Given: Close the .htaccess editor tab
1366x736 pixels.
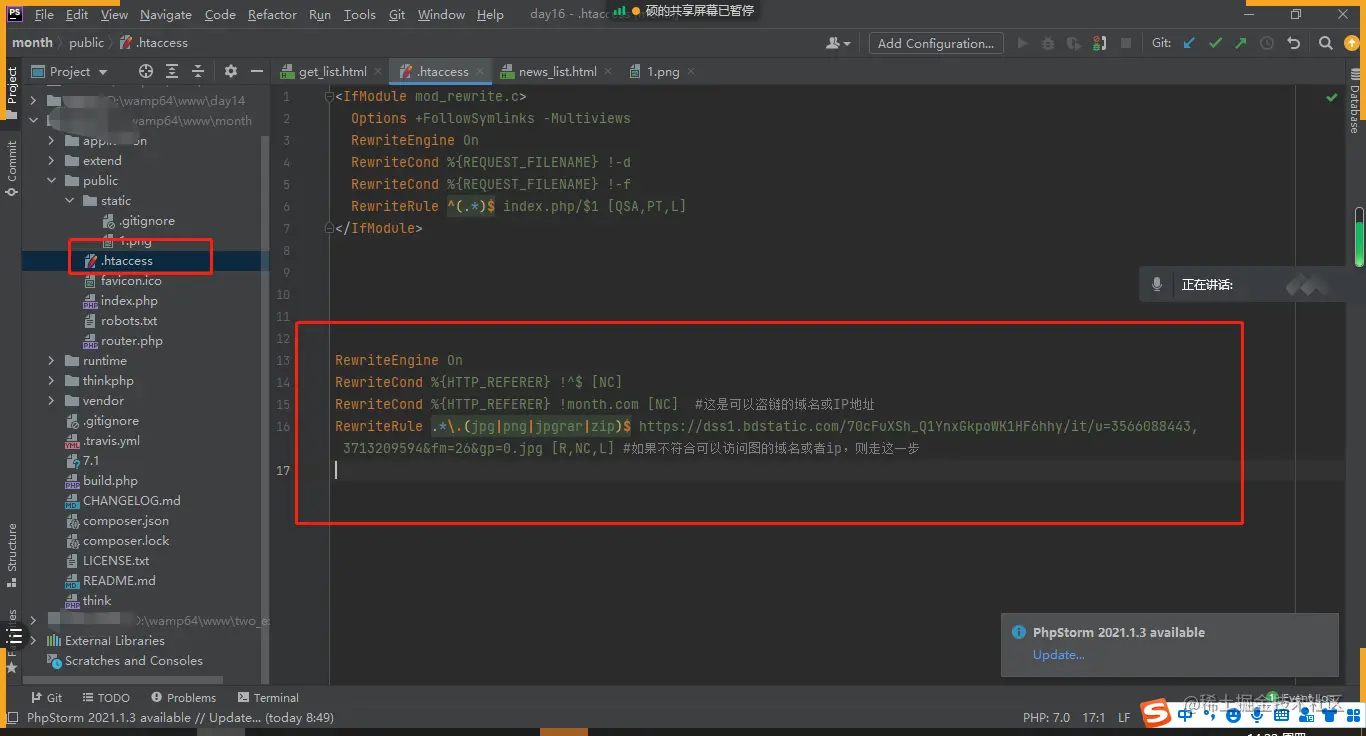Looking at the screenshot, I should [x=481, y=72].
